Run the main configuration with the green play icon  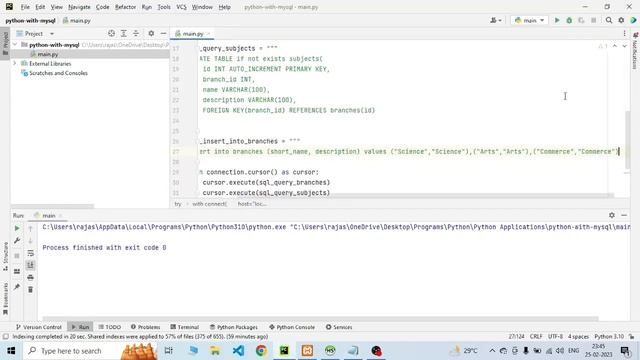coord(557,20)
